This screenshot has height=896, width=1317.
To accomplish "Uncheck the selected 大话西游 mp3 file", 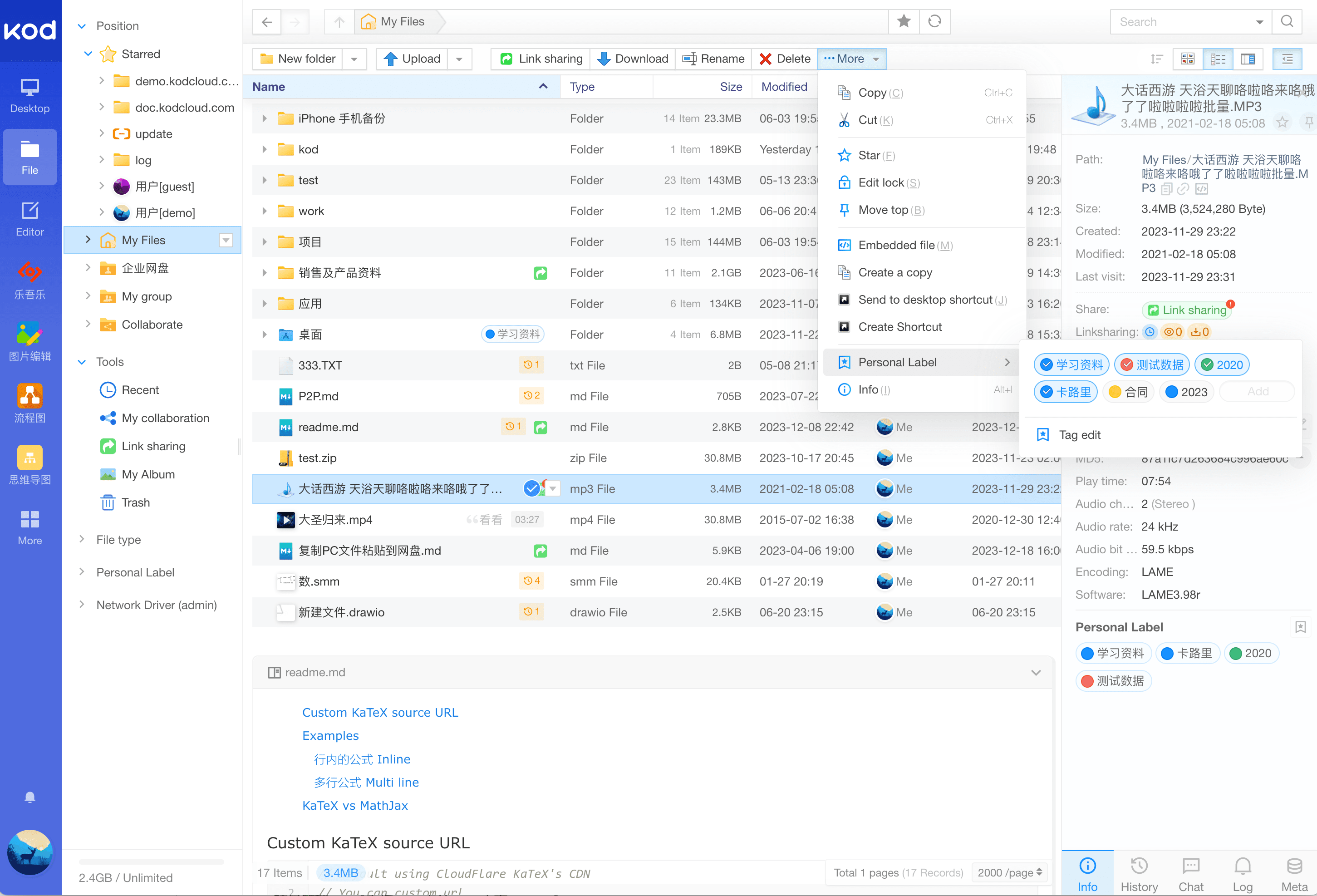I will [531, 488].
